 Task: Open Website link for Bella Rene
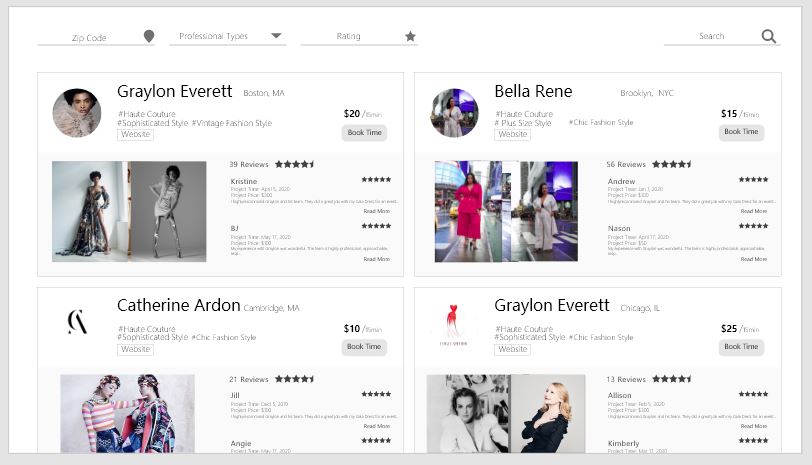click(513, 134)
